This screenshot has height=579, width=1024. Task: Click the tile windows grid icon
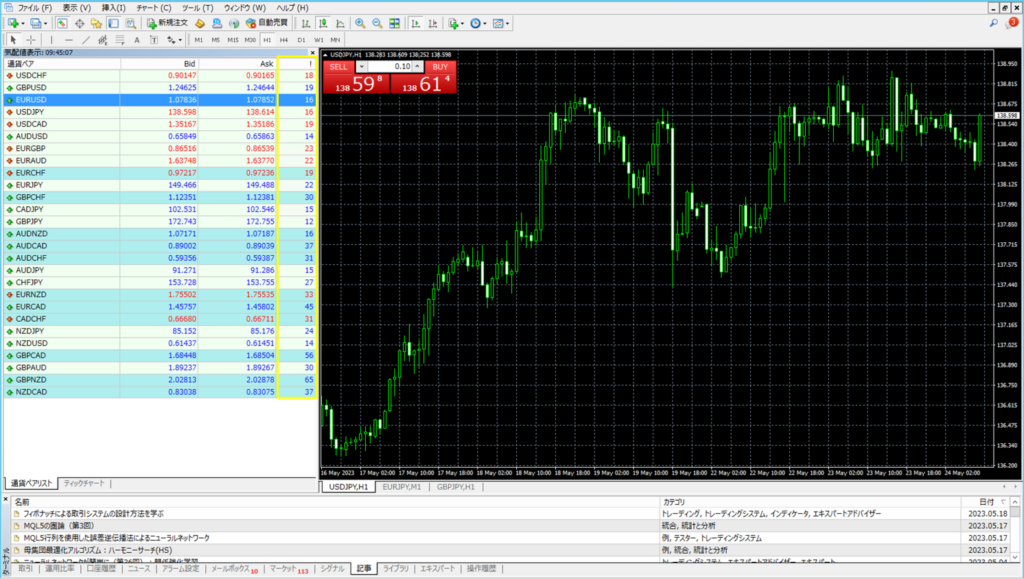[395, 23]
